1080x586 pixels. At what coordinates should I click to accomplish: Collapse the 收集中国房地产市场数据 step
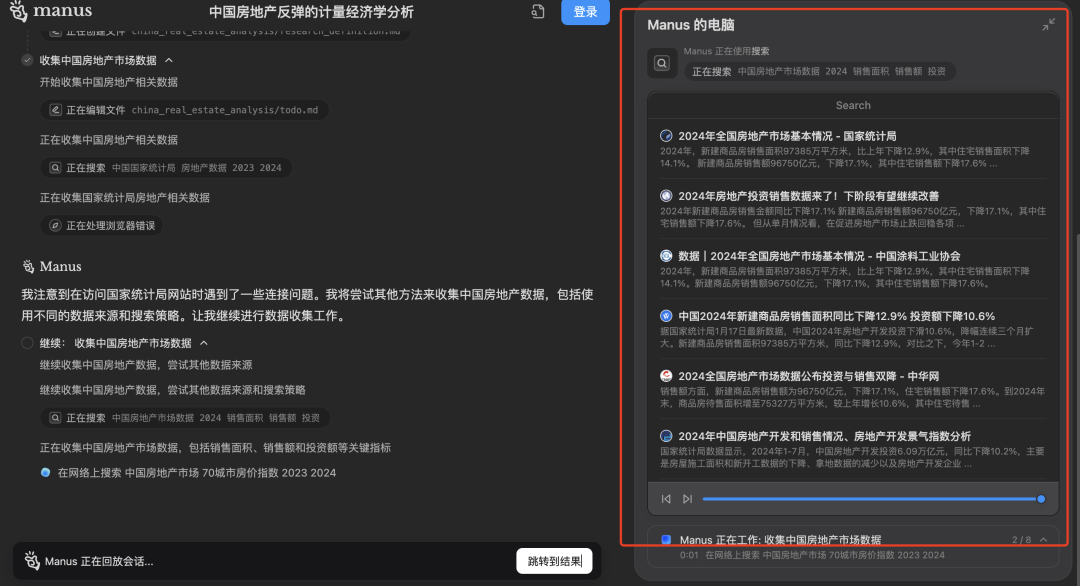[169, 61]
